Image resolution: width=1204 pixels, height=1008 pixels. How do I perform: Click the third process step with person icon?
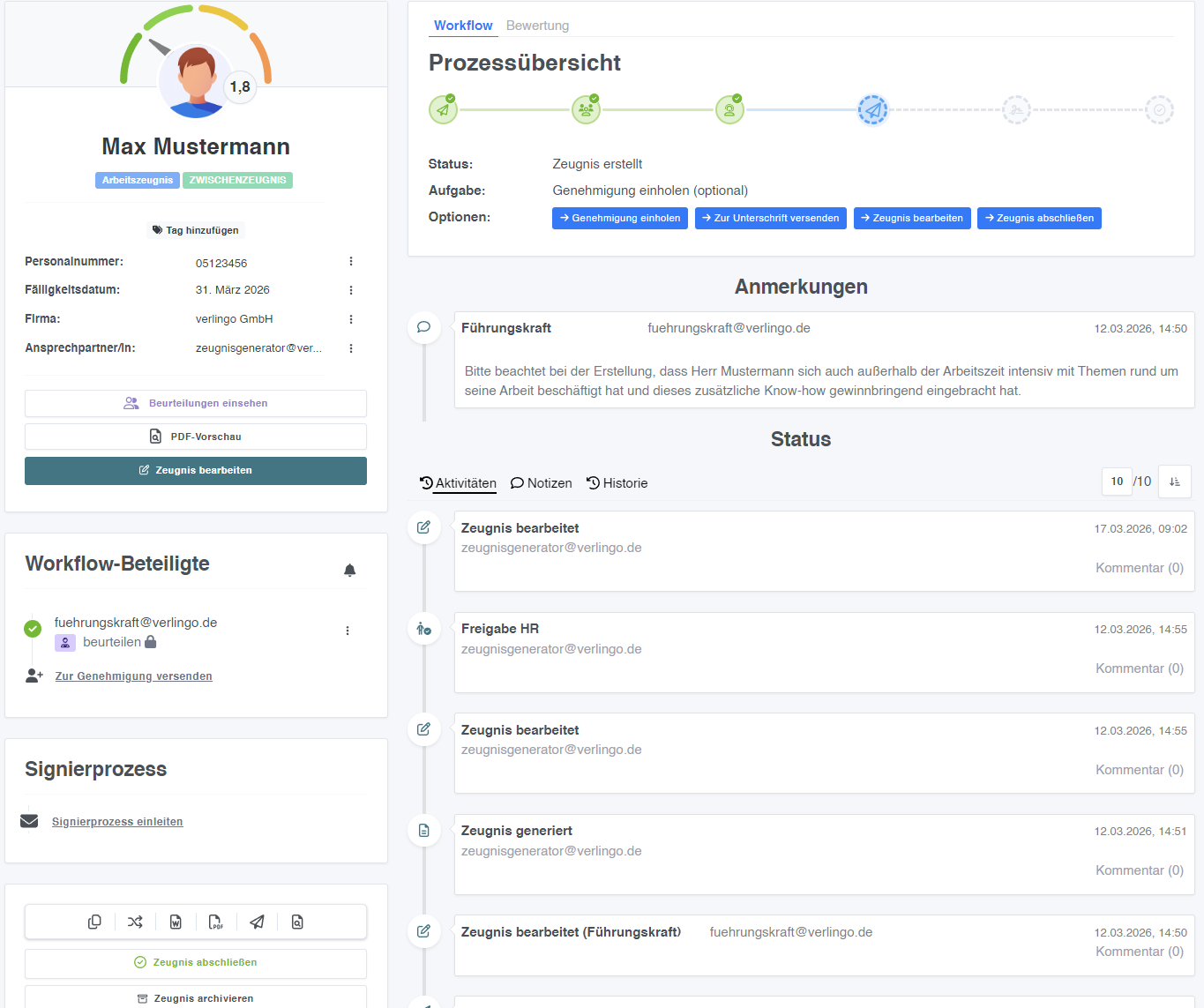click(729, 110)
